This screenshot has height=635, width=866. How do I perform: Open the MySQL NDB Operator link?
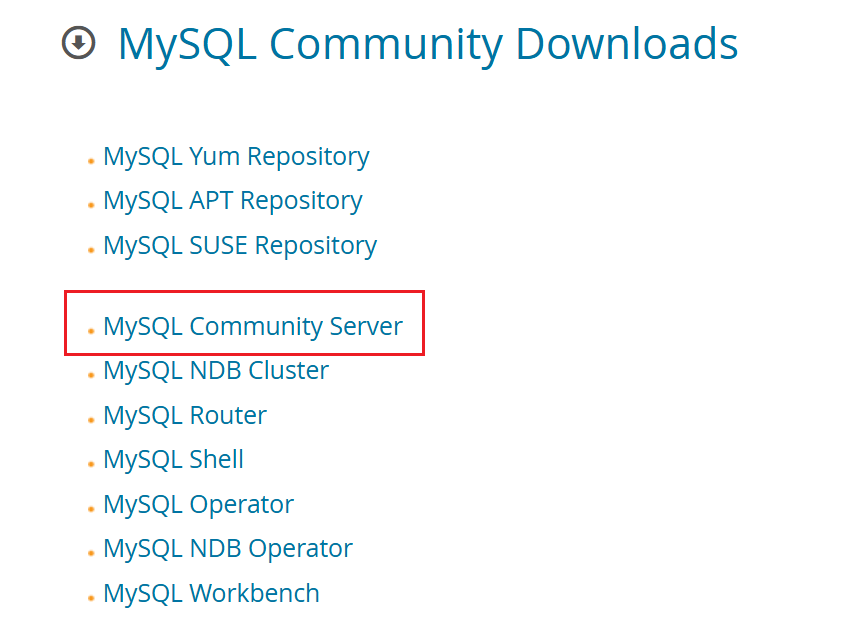[228, 549]
